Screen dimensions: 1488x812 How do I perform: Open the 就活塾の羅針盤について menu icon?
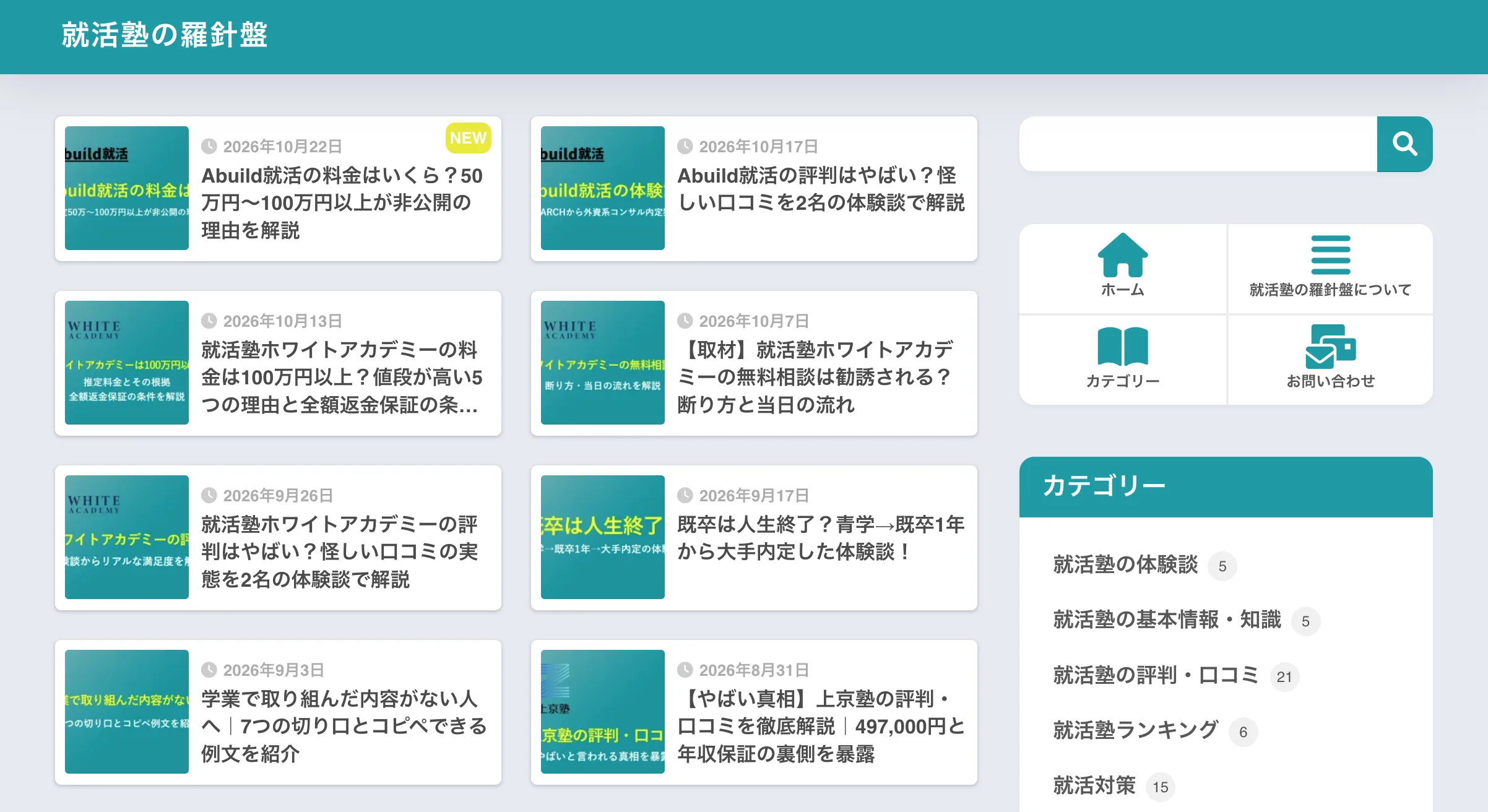tap(1330, 255)
